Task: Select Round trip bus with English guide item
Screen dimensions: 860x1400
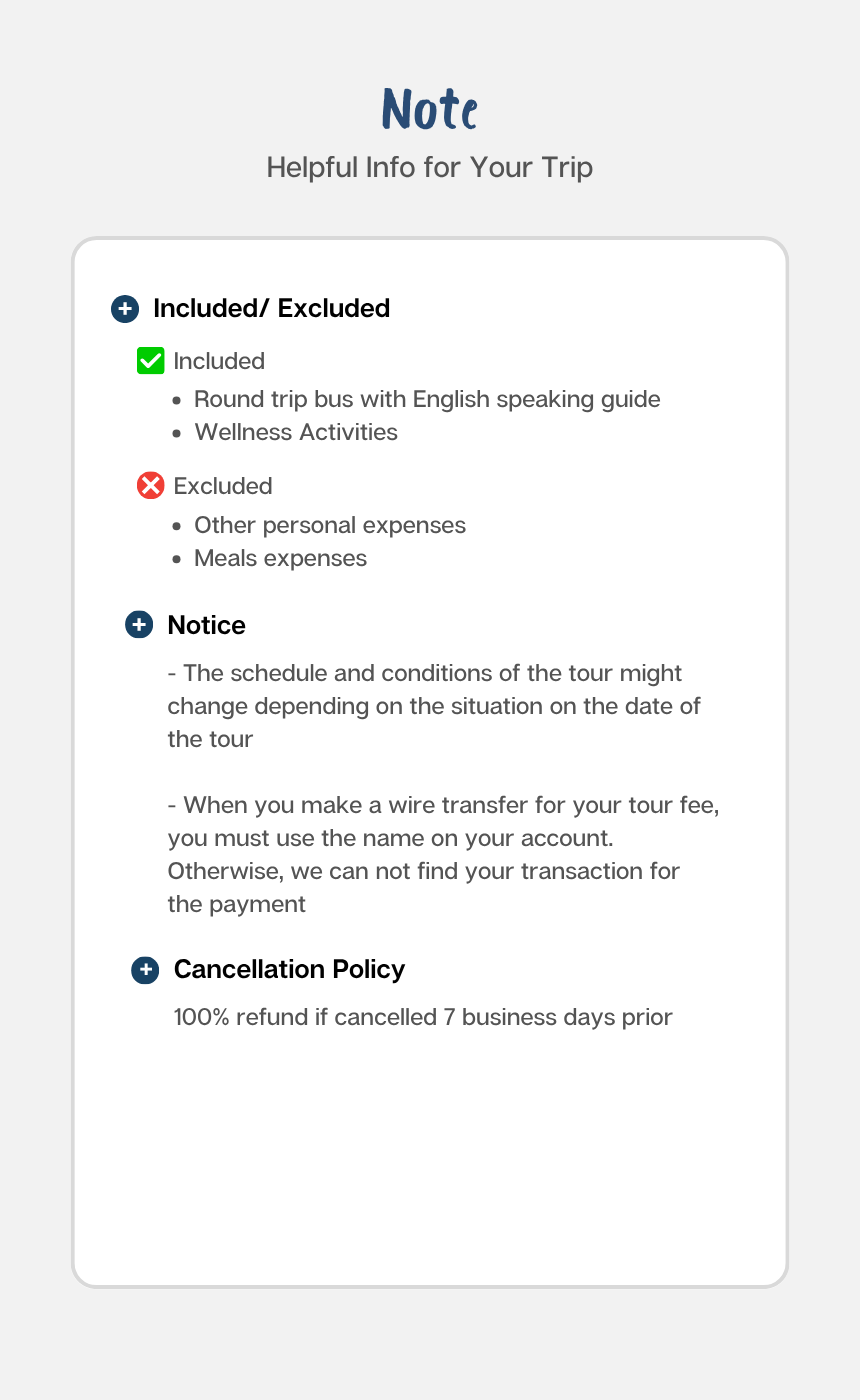Action: click(x=427, y=399)
